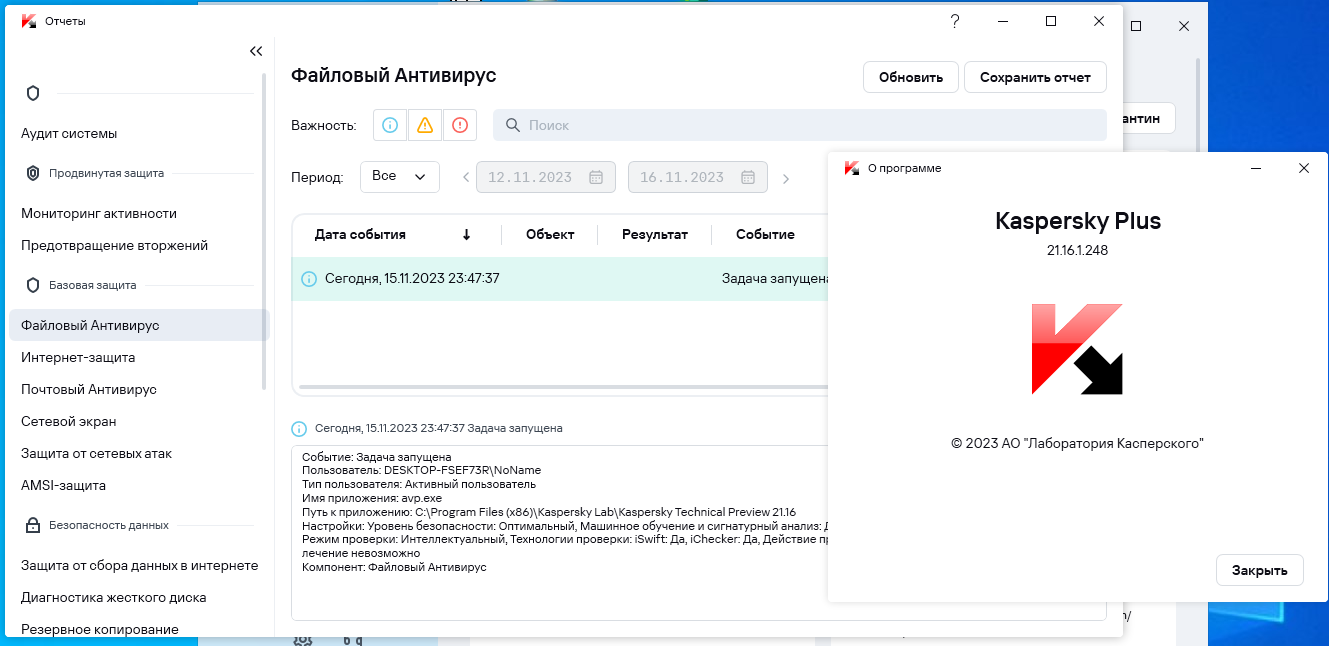Click the Kaspersky icon in О программе title bar
This screenshot has width=1329, height=646.
tap(852, 168)
